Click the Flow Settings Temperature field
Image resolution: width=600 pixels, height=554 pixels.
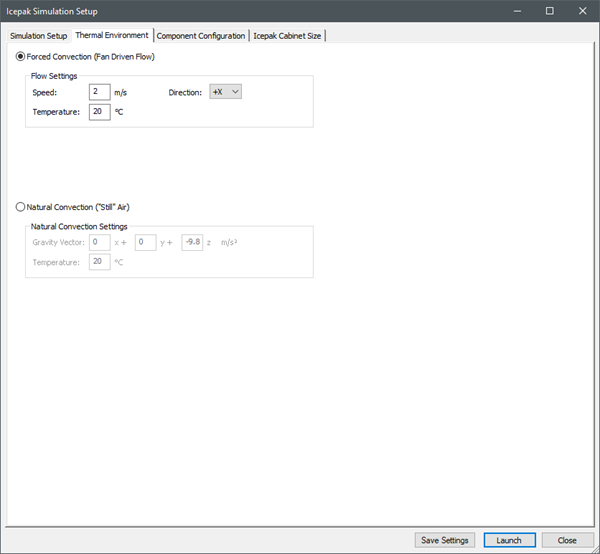pyautogui.click(x=99, y=112)
